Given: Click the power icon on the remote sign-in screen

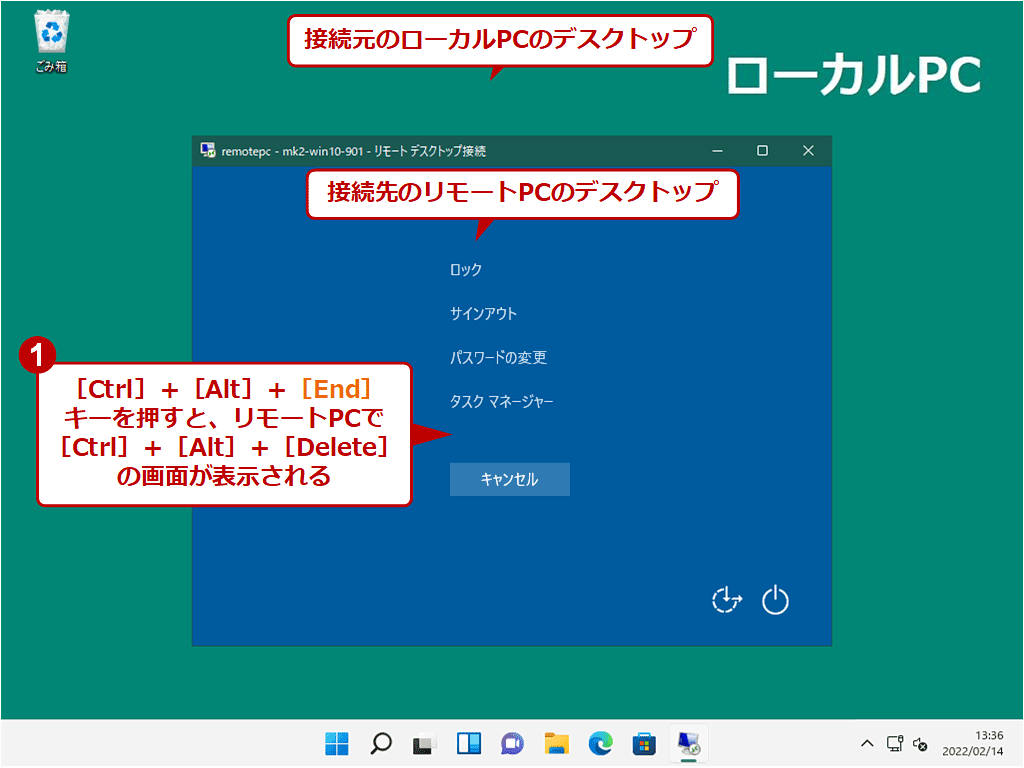Looking at the screenshot, I should (x=775, y=600).
